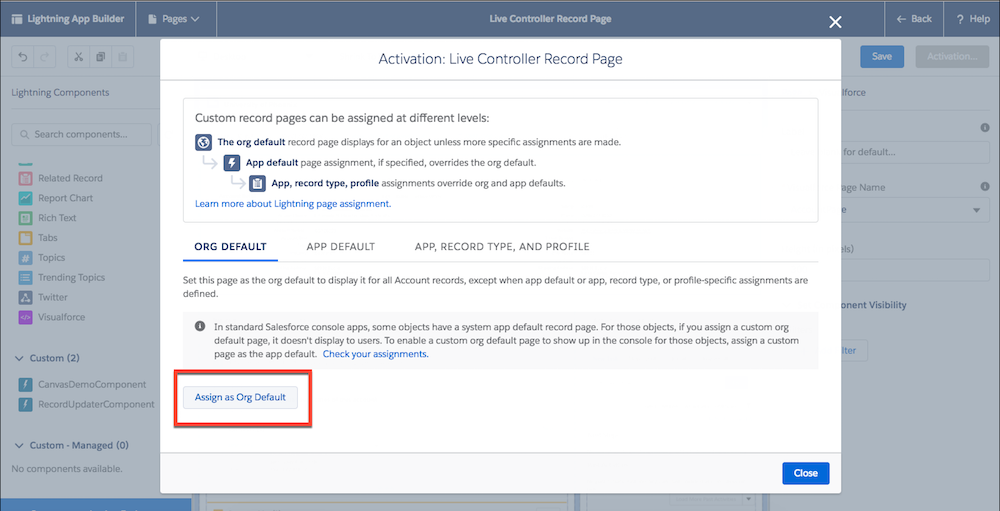Click the Activation button behind dialog

[952, 56]
